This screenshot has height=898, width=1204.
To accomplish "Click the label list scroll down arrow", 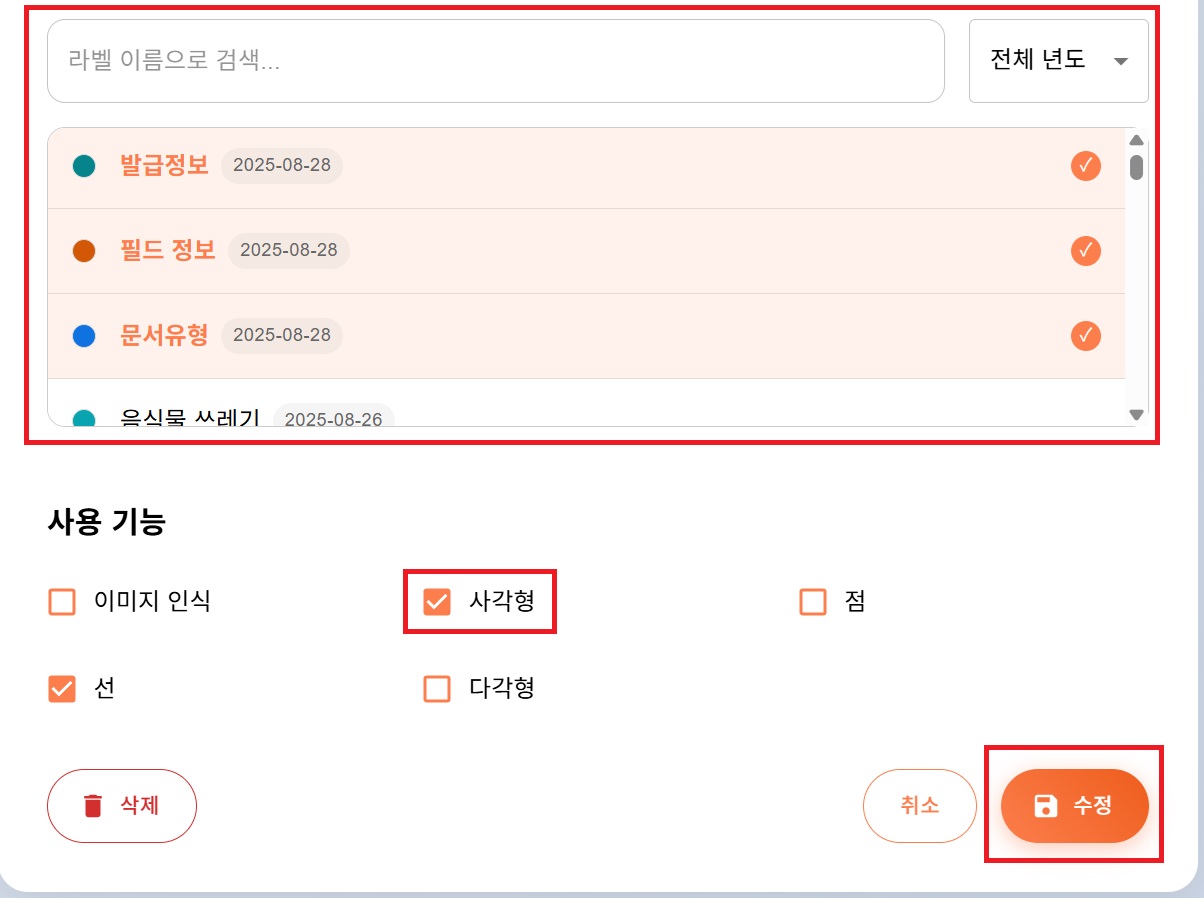I will point(1136,414).
